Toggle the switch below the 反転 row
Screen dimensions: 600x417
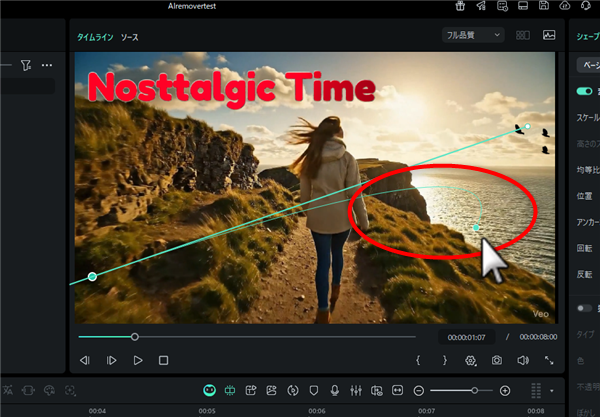(586, 308)
